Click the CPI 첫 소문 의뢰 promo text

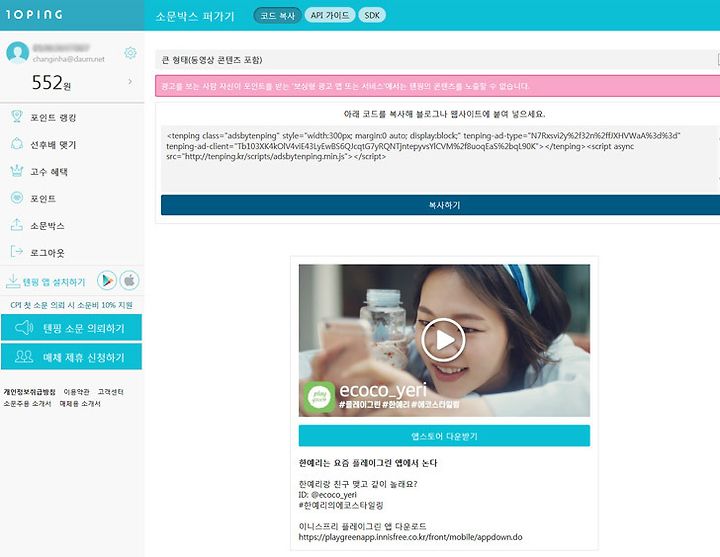click(72, 305)
